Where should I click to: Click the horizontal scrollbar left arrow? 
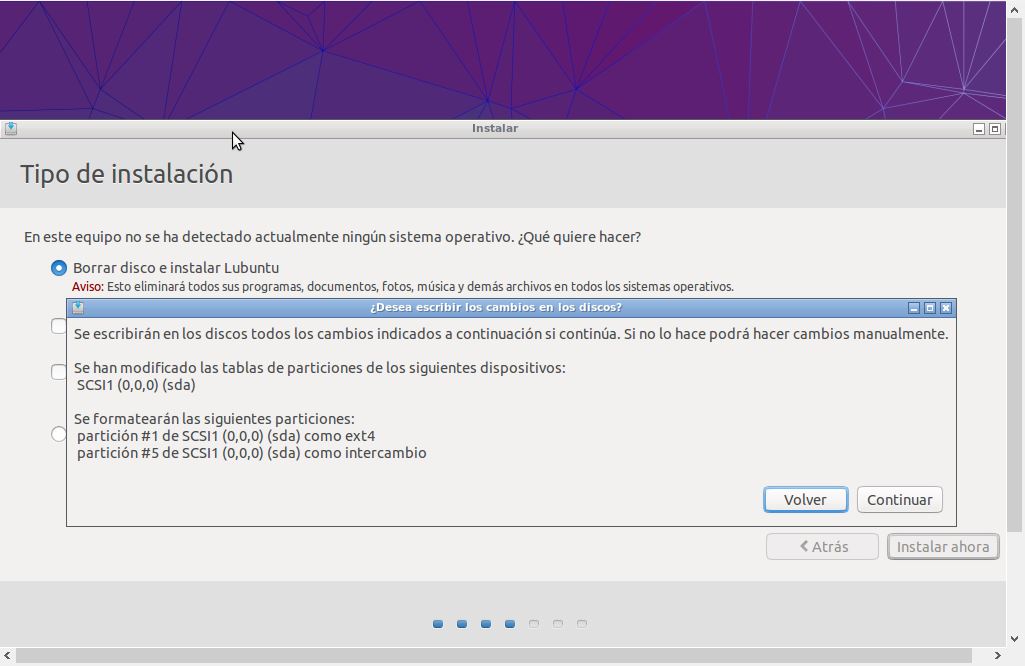click(8, 656)
